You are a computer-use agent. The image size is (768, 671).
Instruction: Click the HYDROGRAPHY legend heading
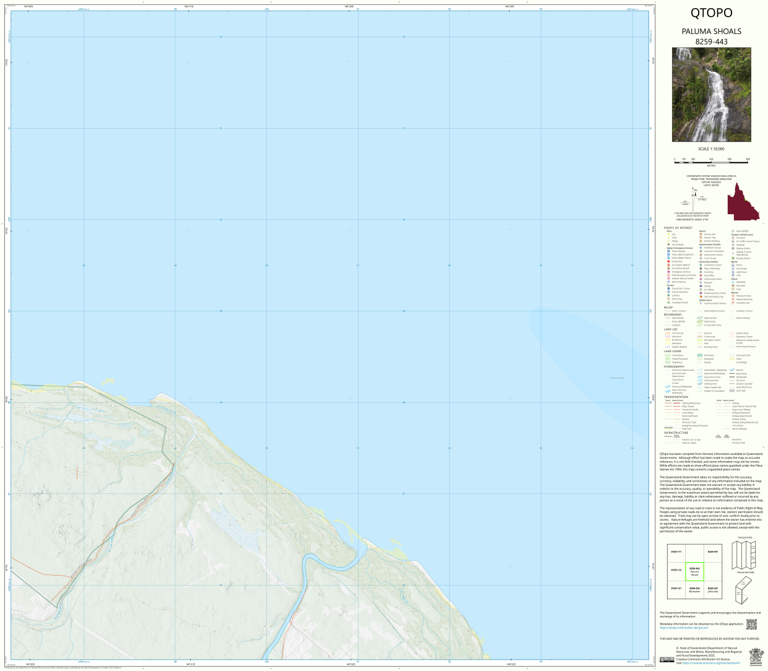(674, 366)
